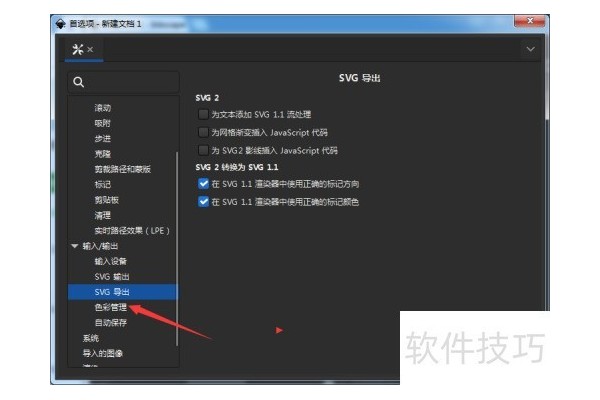This screenshot has width=600, height=400.
Task: Collapse the 输入/输出 tree section
Action: (75, 246)
